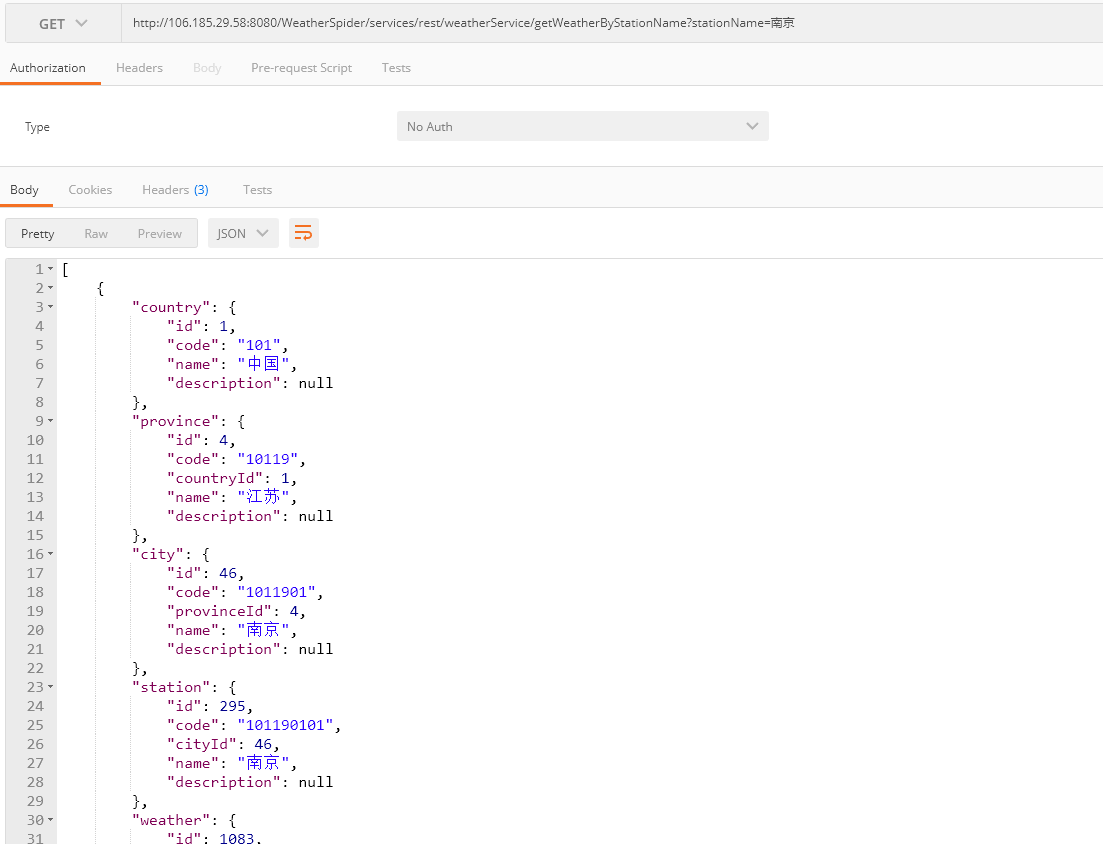Toggle line wrapping in the response viewer
This screenshot has width=1103, height=844.
303,232
